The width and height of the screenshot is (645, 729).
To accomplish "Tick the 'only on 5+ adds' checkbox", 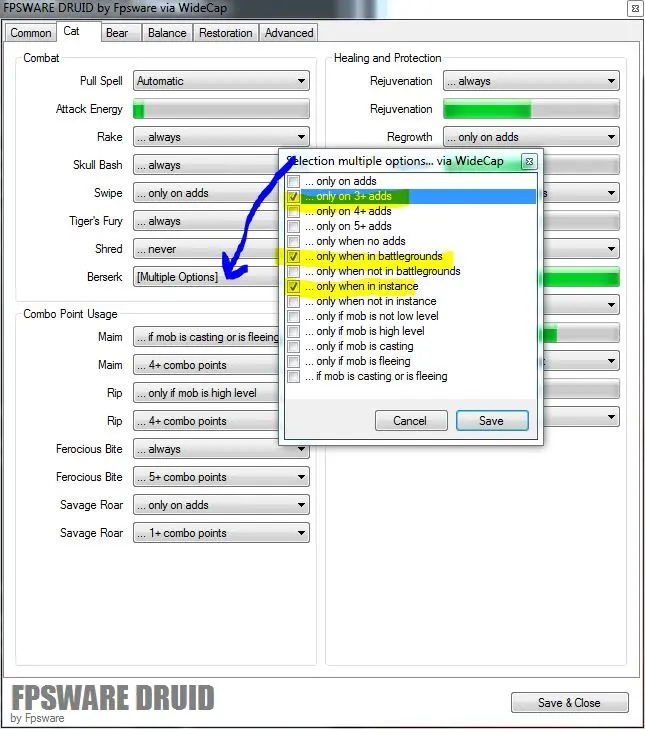I will pyautogui.click(x=293, y=227).
